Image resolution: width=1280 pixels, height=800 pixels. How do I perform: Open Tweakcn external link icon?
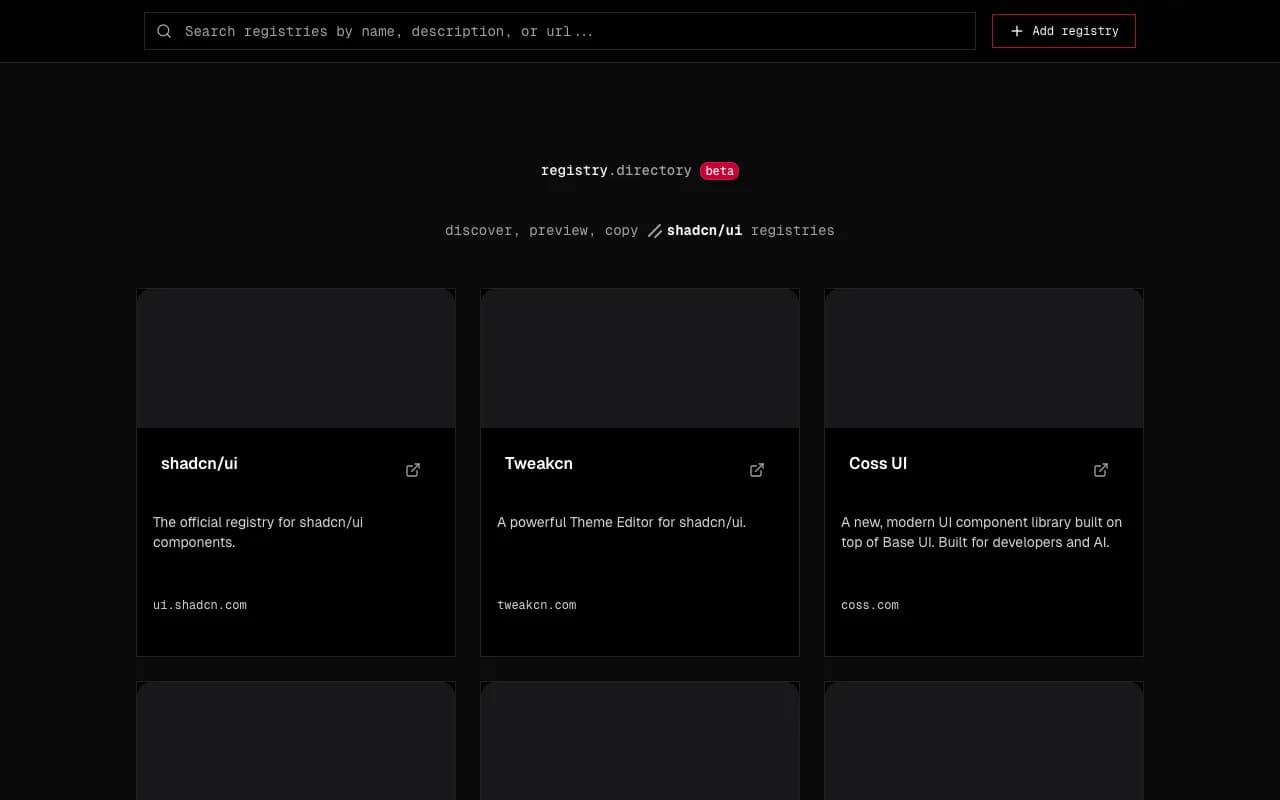[x=756, y=469]
